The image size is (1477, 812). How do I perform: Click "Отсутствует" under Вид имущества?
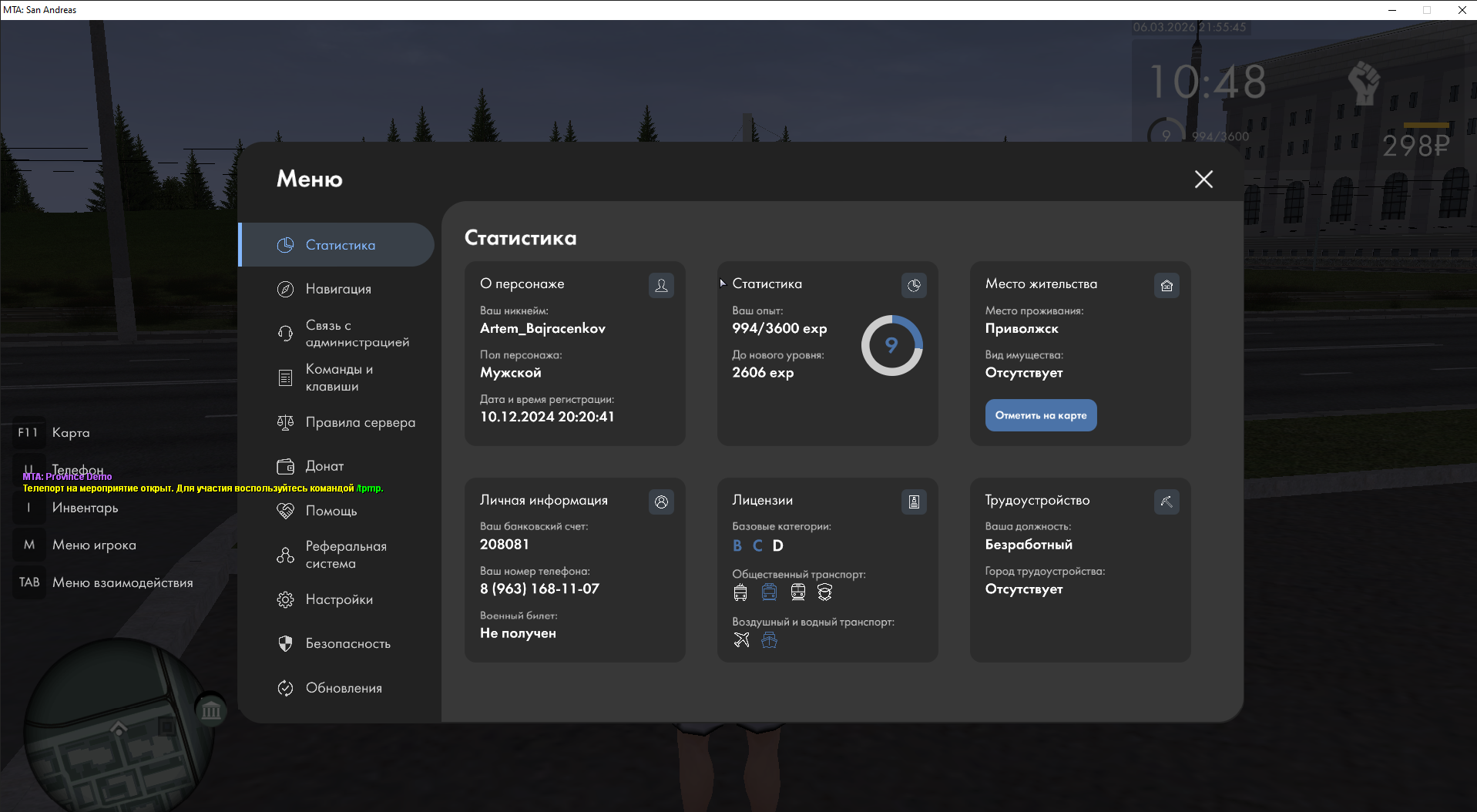[1024, 373]
